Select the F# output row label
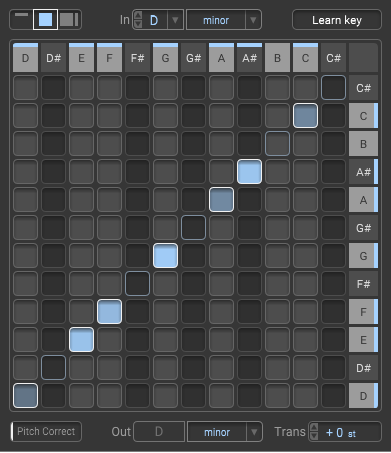This screenshot has width=391, height=453. pos(363,284)
